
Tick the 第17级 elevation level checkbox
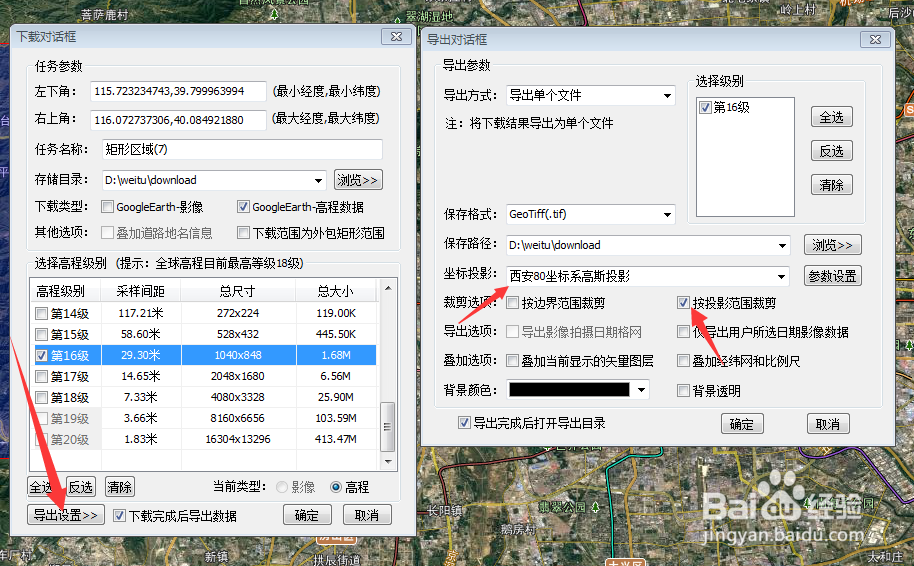pyautogui.click(x=41, y=377)
